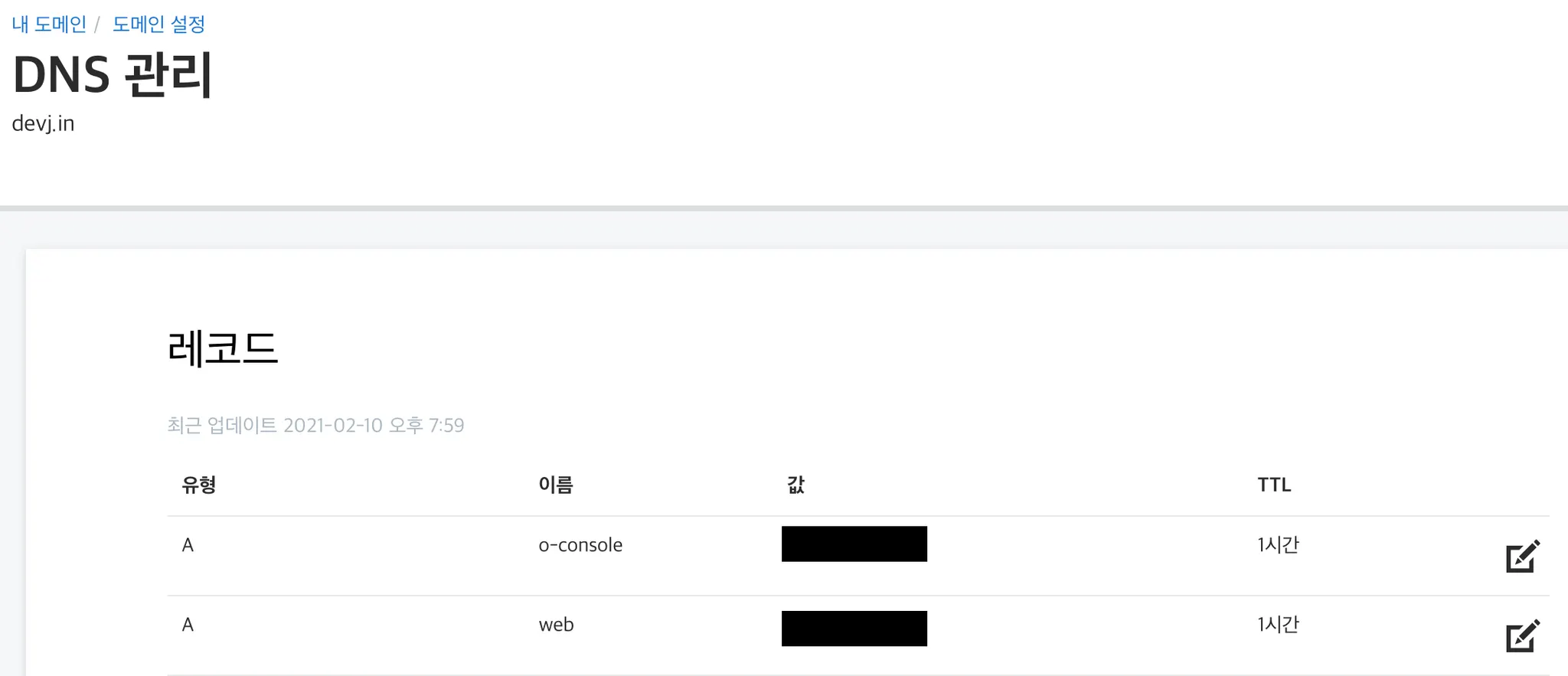Open the 도메인 설정 breadcrumb link

pyautogui.click(x=158, y=24)
